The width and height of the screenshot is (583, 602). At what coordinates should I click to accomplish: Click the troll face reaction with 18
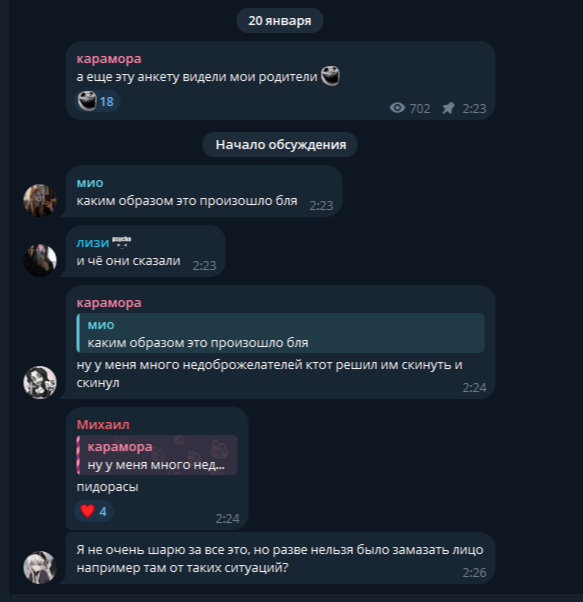[x=97, y=101]
